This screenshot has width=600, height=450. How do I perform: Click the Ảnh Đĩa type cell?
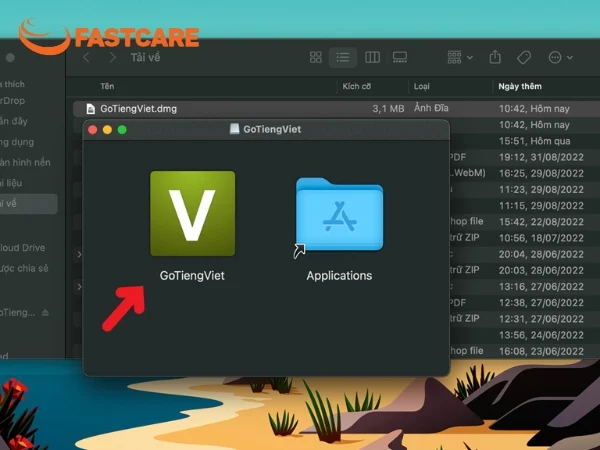(x=431, y=108)
